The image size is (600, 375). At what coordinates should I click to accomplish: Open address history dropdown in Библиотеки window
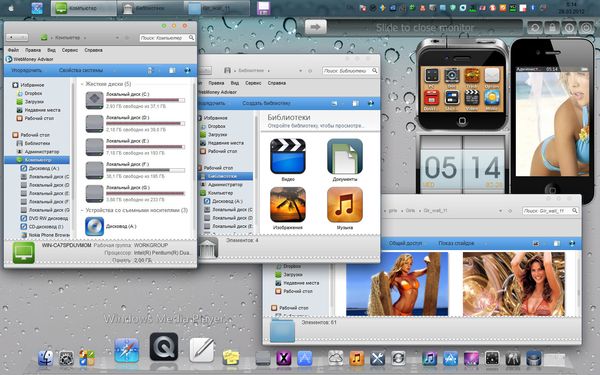tap(300, 71)
